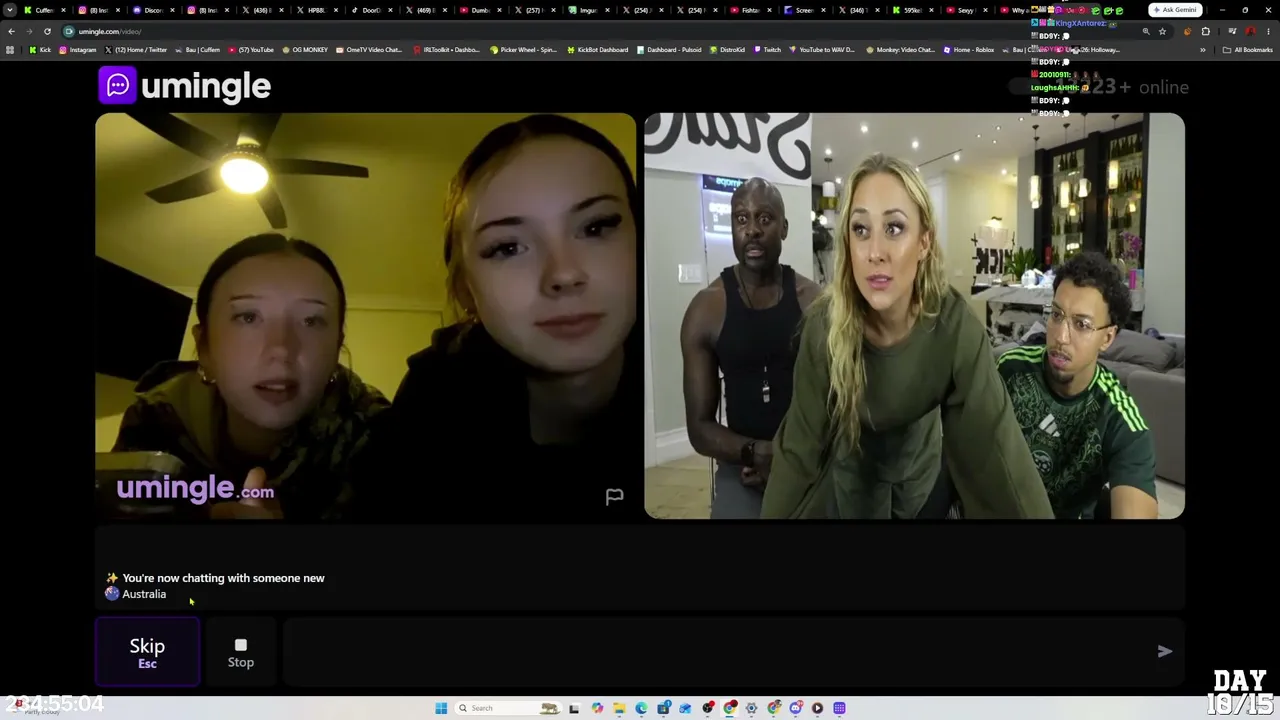
Task: Open Settings gear from the taskbar
Action: [751, 708]
